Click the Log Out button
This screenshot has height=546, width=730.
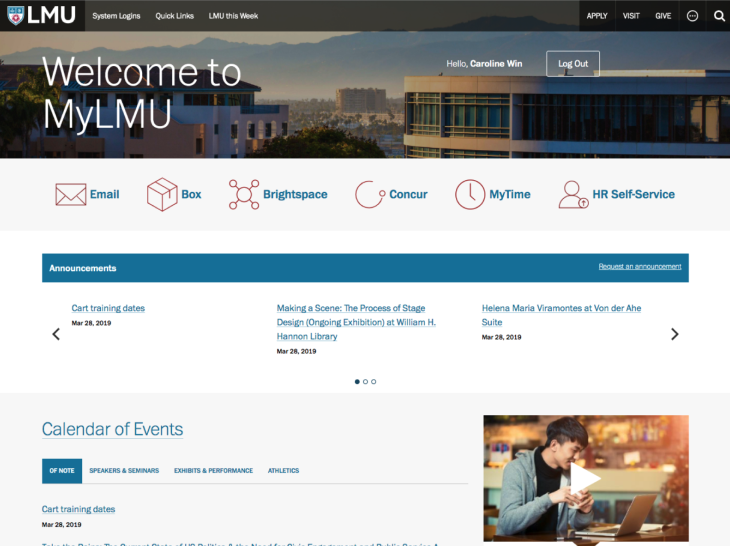tap(573, 63)
